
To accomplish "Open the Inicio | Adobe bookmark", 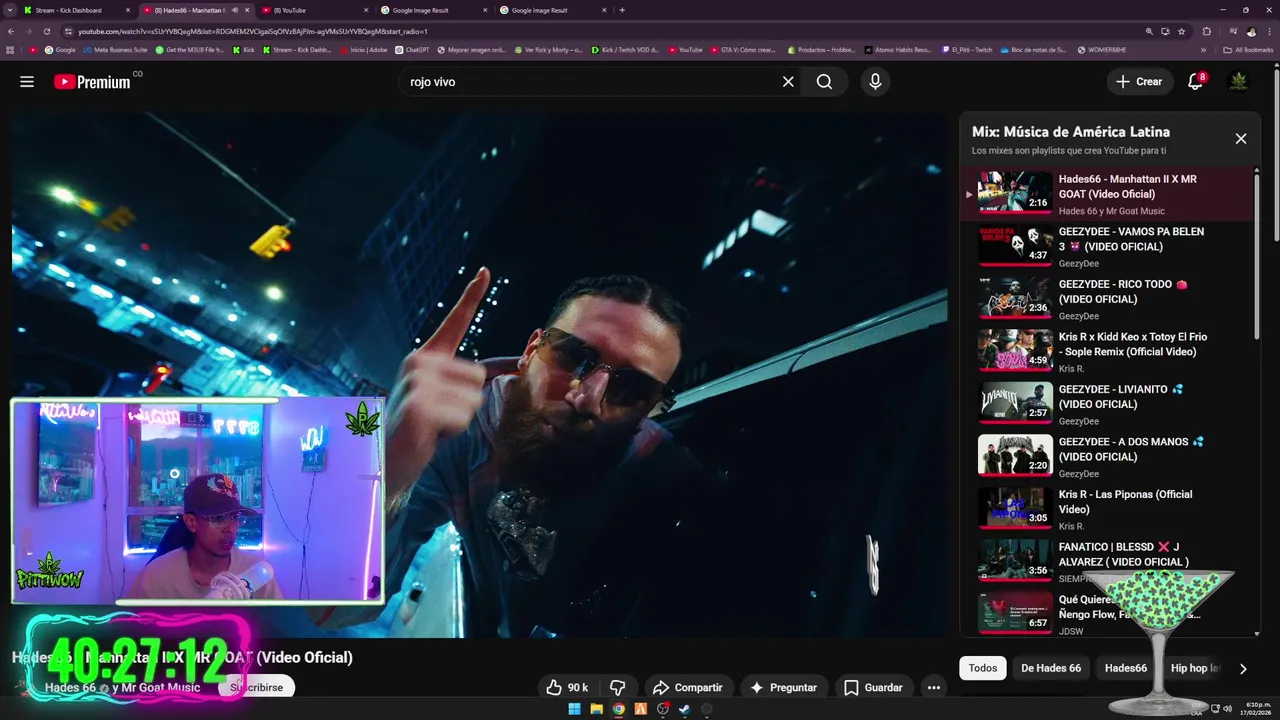I will click(363, 49).
